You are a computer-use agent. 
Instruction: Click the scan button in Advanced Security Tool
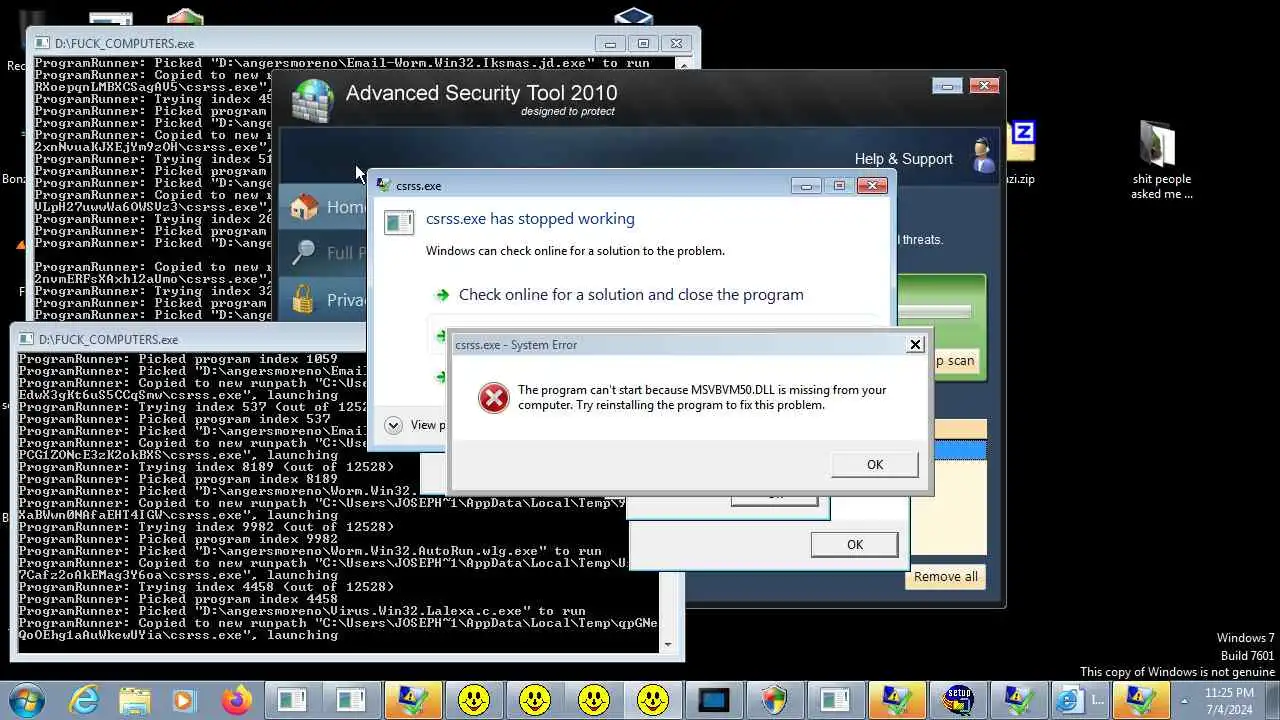(955, 361)
